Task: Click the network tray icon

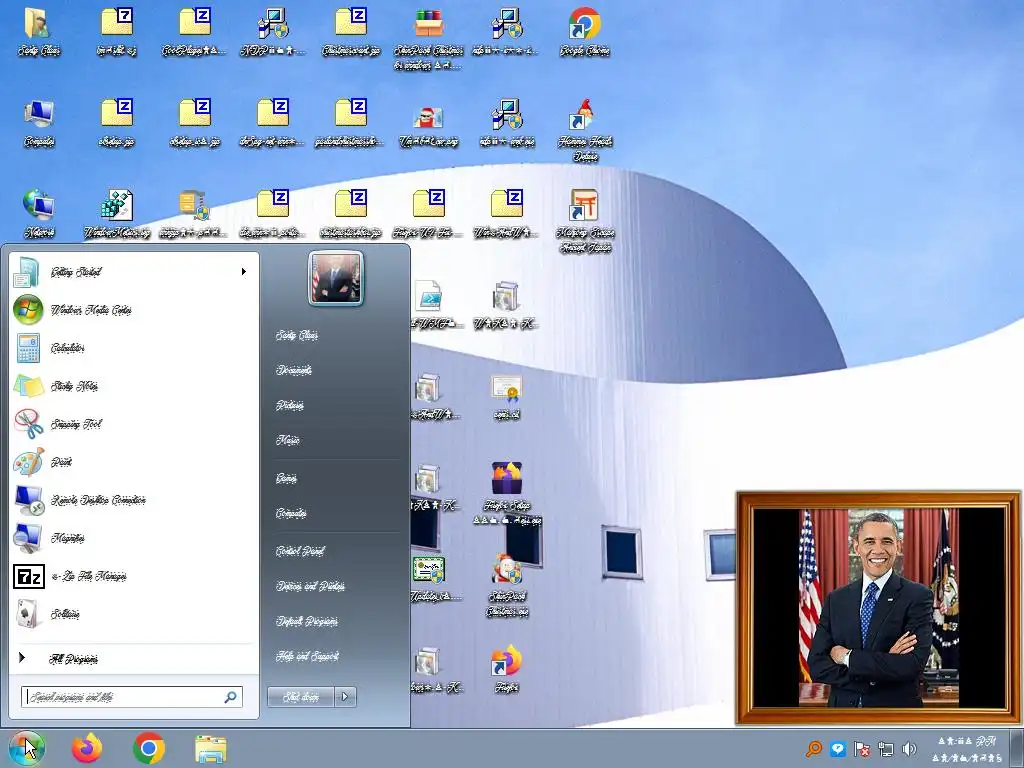Action: 886,748
